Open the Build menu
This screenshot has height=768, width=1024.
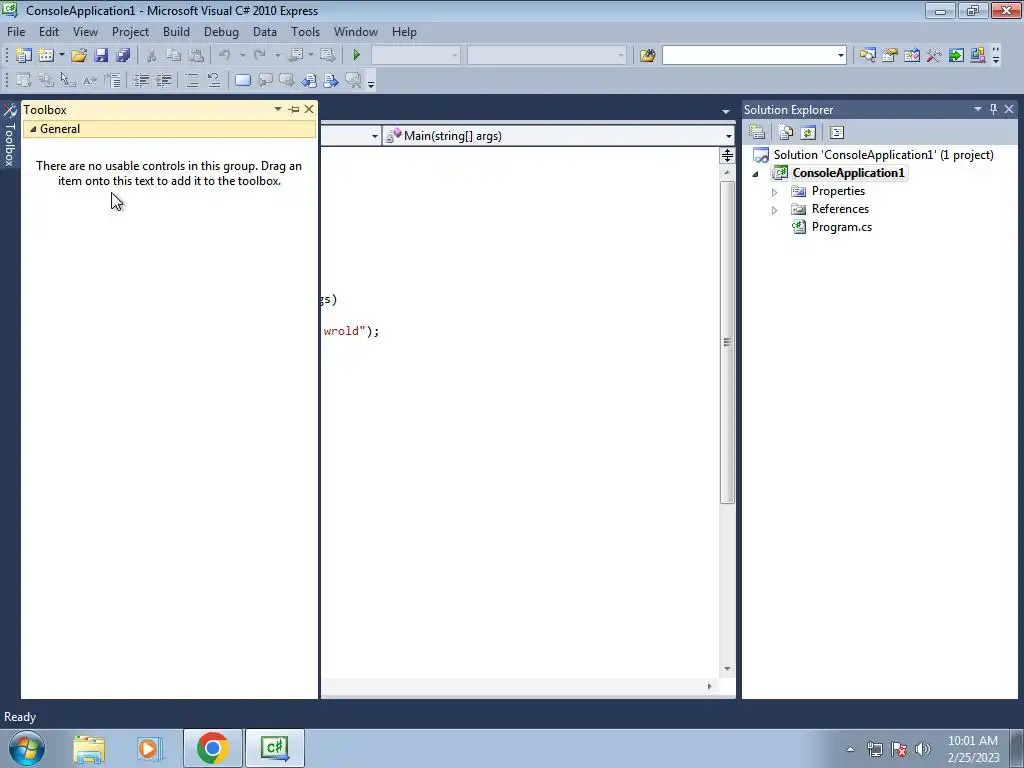(176, 32)
